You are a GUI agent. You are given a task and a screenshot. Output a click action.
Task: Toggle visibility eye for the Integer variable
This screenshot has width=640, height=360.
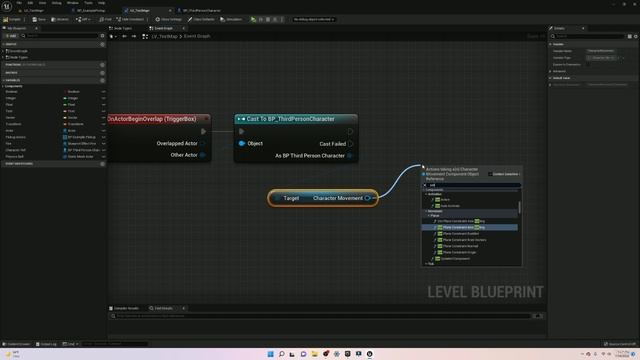point(103,98)
